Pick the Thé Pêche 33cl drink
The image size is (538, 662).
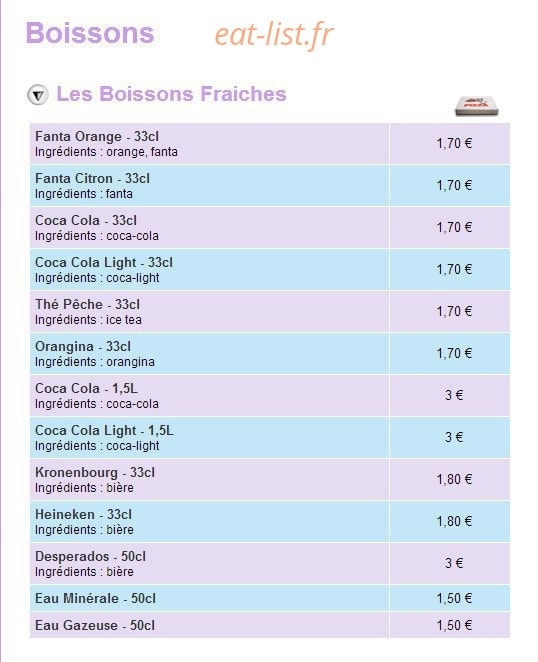269,312
